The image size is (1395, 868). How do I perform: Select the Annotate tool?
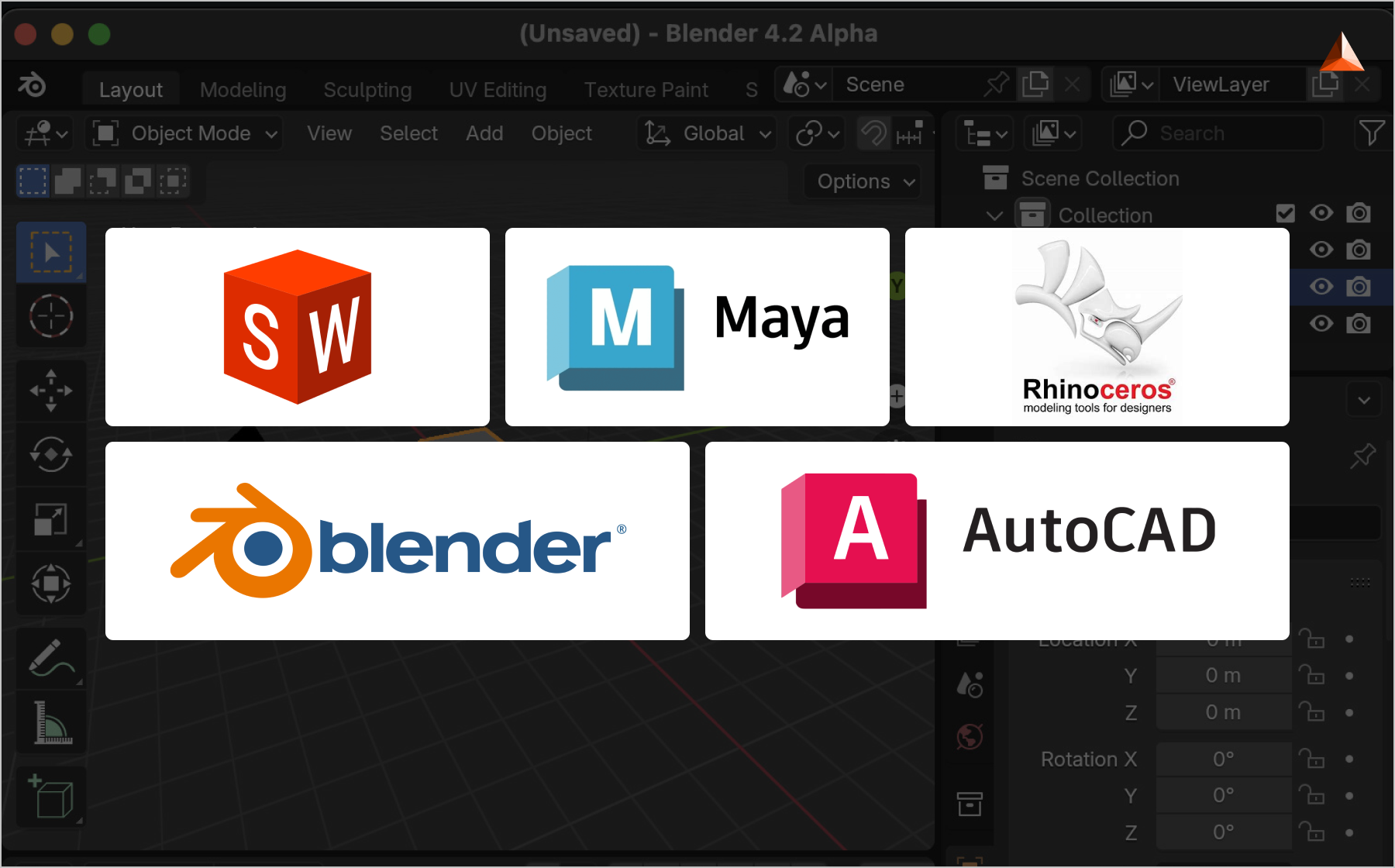coord(50,659)
